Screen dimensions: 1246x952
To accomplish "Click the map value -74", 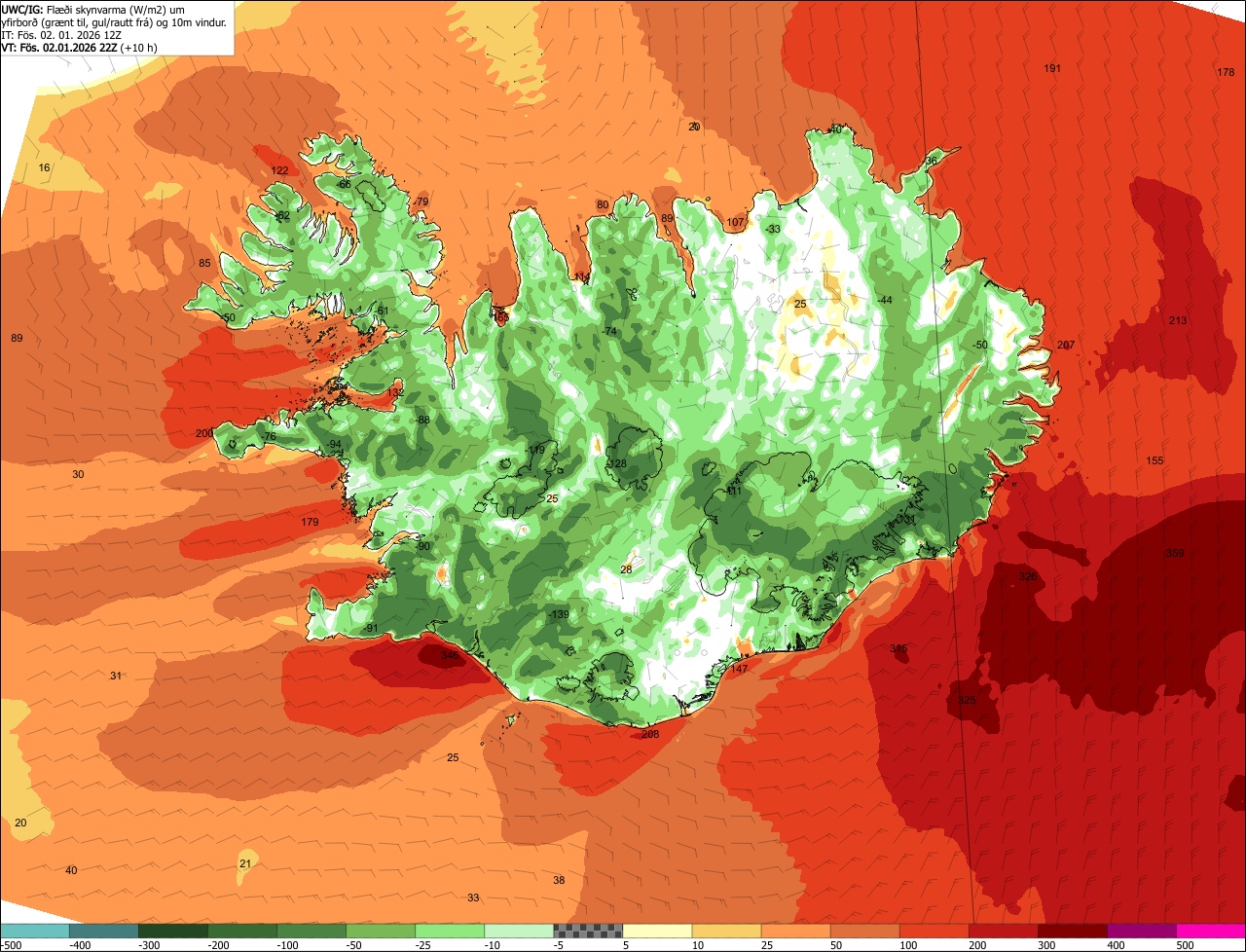I will [x=609, y=331].
